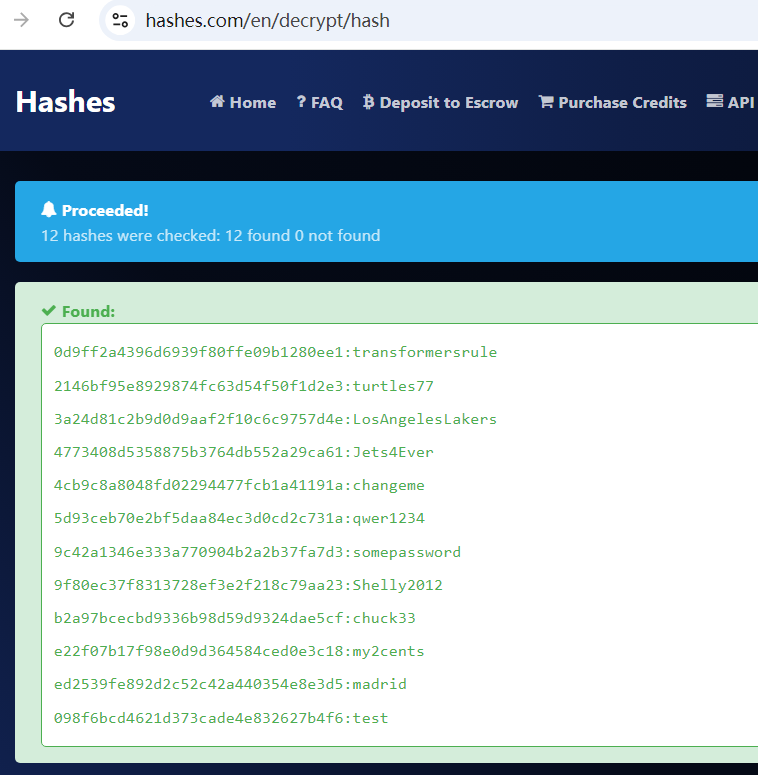Click the last result line ending in test
This screenshot has width=758, height=775.
click(221, 718)
